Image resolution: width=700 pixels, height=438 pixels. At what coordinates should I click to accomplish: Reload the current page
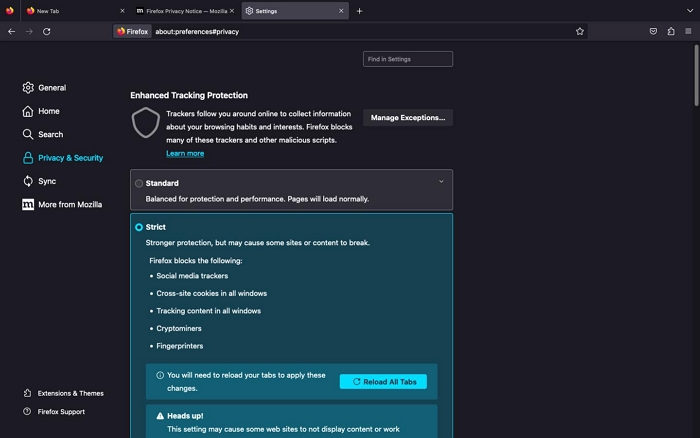pyautogui.click(x=46, y=31)
